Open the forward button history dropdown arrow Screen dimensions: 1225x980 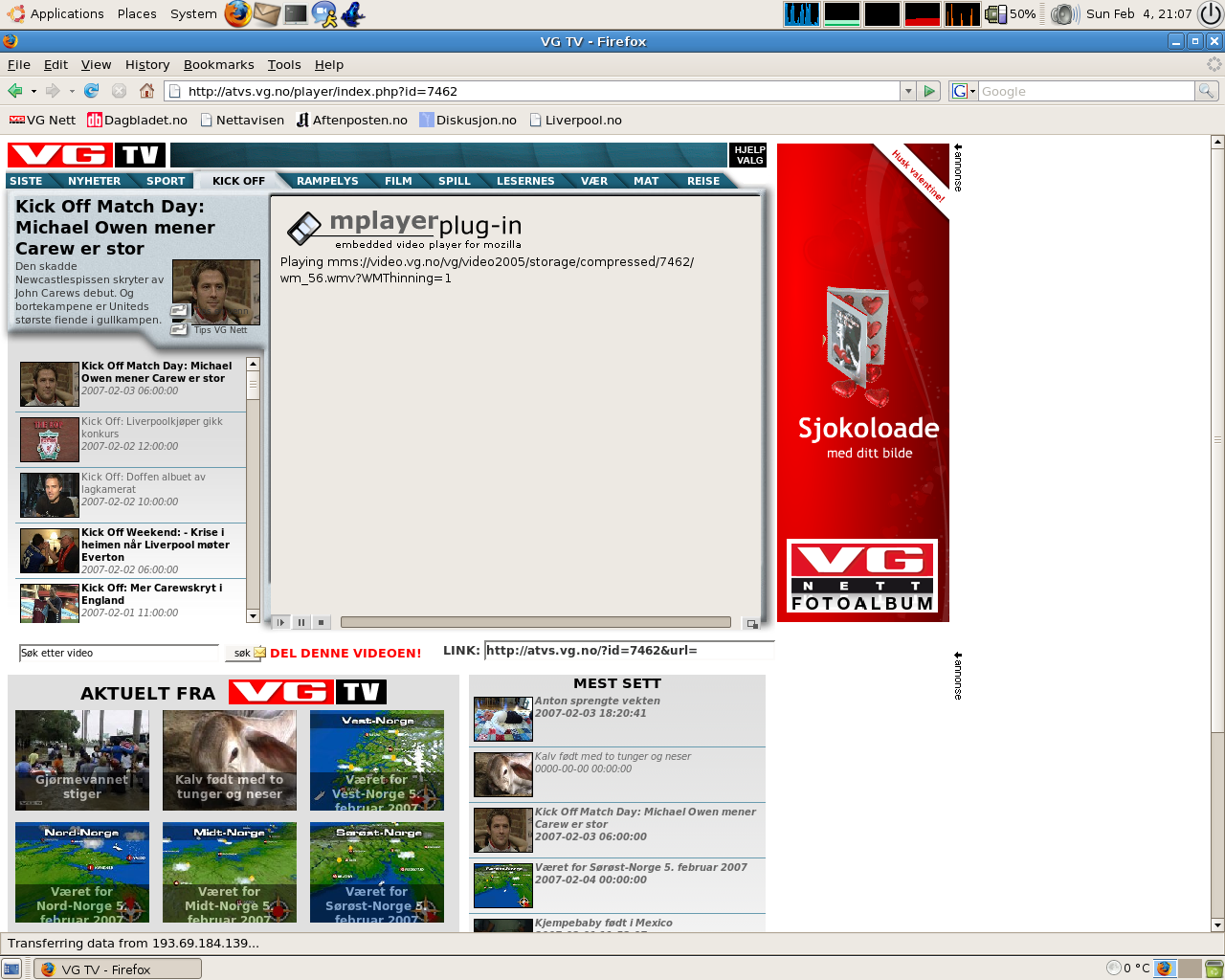tap(72, 91)
